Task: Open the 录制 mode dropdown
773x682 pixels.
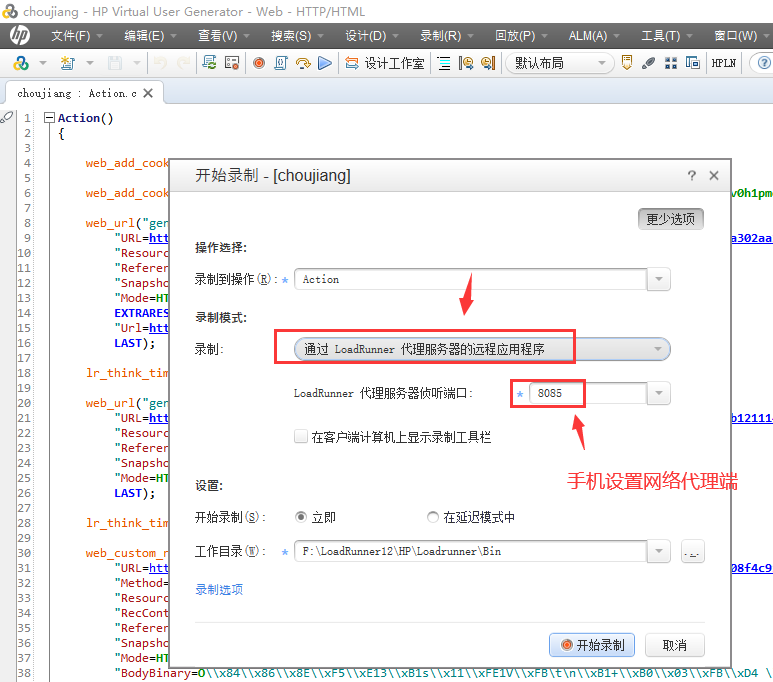Action: pyautogui.click(x=482, y=349)
